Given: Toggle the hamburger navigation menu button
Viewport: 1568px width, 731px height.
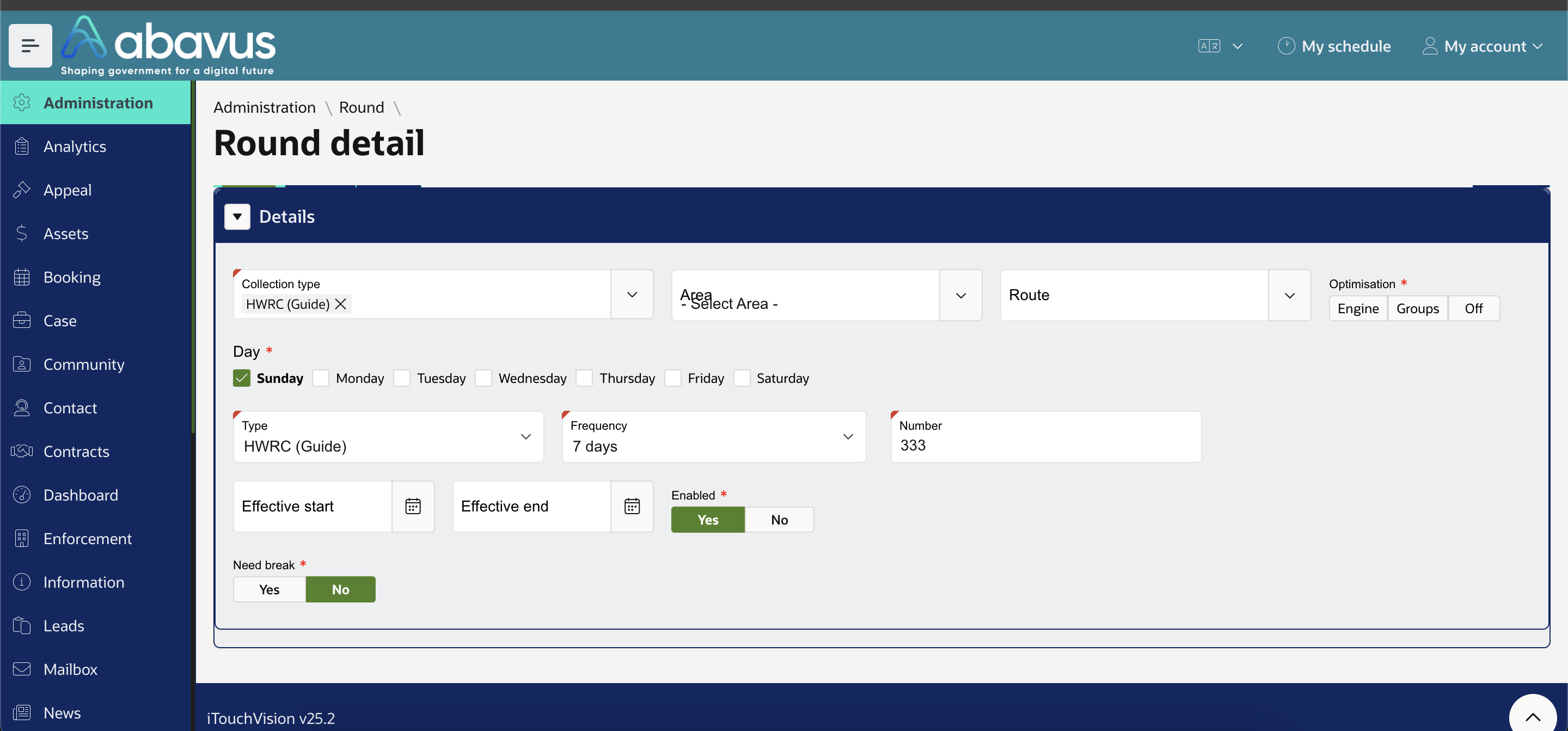Looking at the screenshot, I should [30, 46].
